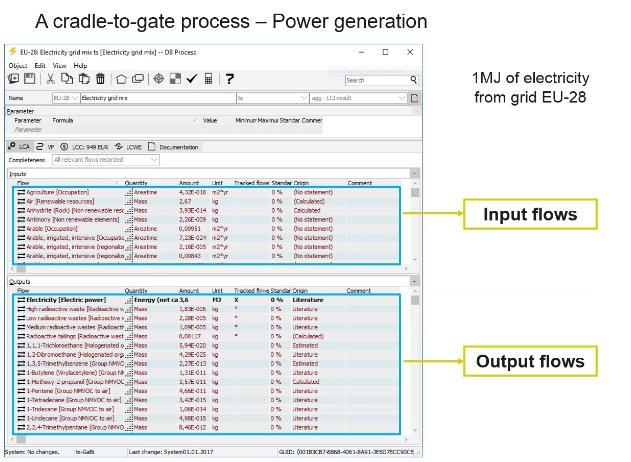The width and height of the screenshot is (631, 462).
Task: Click the checkmark toolbar icon
Action: [x=192, y=78]
